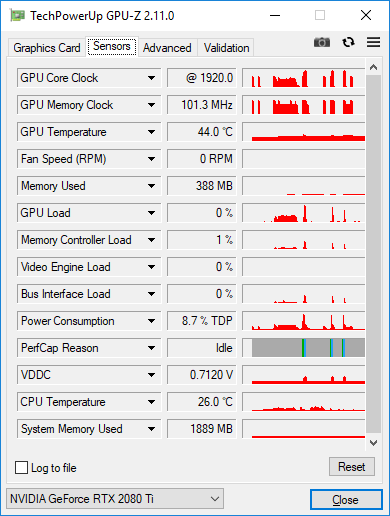This screenshot has height=516, width=390.
Task: Click the '44.0 °C' GPU temperature value
Action: pyautogui.click(x=202, y=132)
